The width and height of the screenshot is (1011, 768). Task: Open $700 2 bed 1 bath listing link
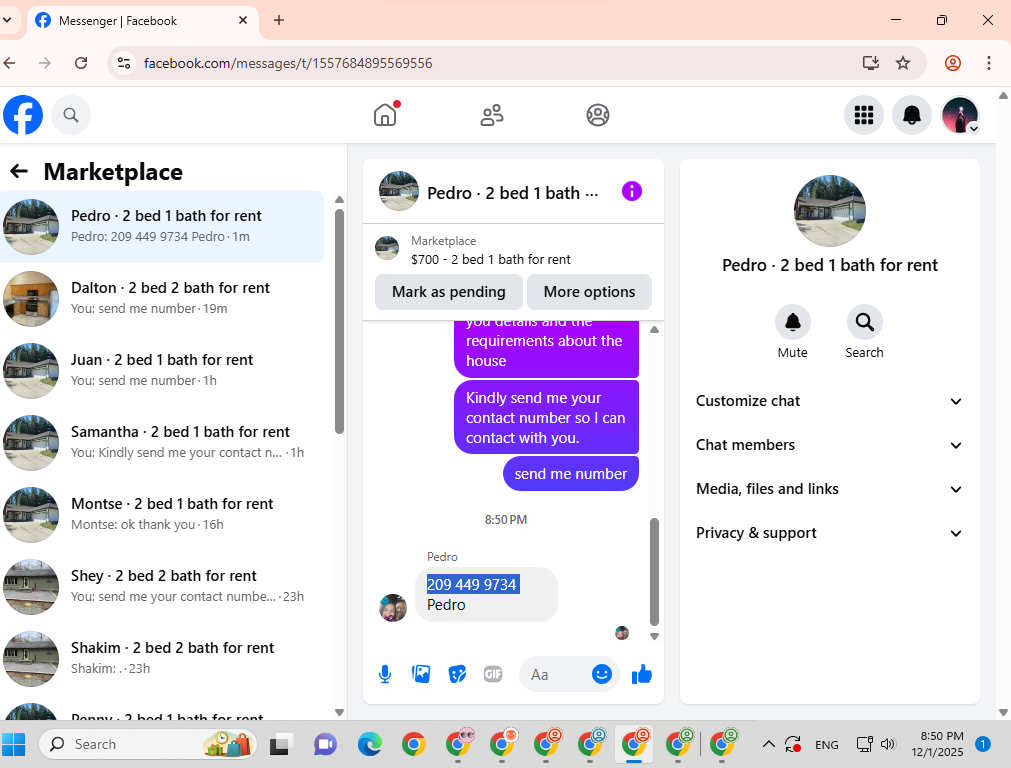pos(490,259)
